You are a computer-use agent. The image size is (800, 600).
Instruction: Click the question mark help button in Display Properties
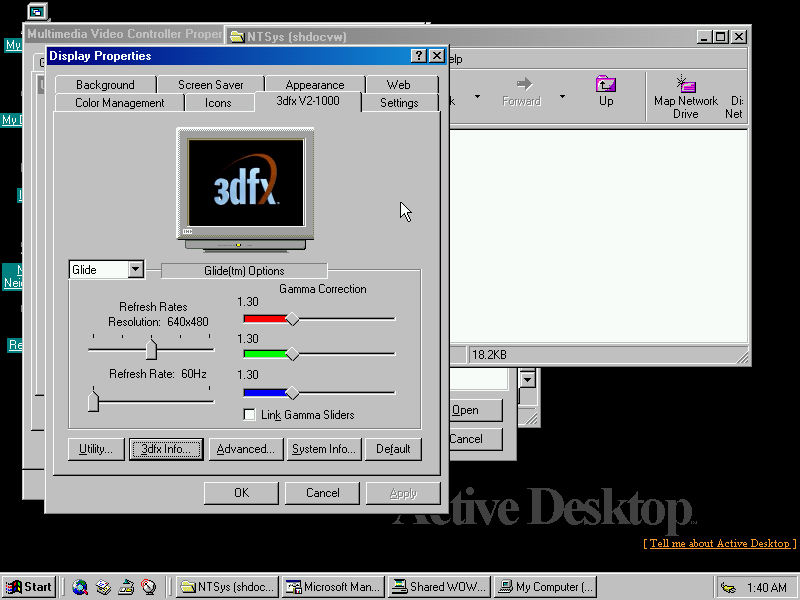(419, 56)
